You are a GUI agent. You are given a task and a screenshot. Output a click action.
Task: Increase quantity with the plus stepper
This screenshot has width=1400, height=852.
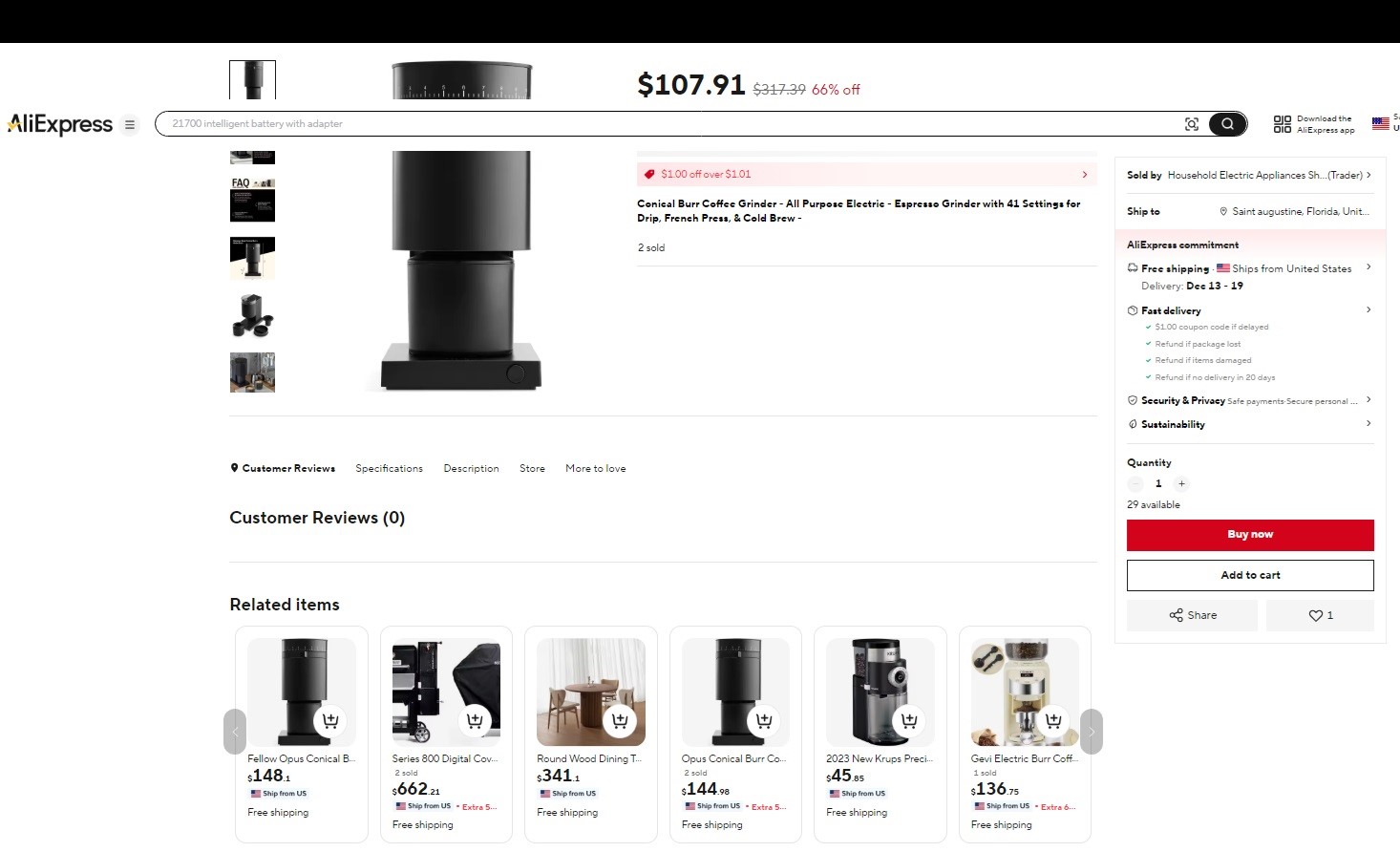pyautogui.click(x=1181, y=483)
